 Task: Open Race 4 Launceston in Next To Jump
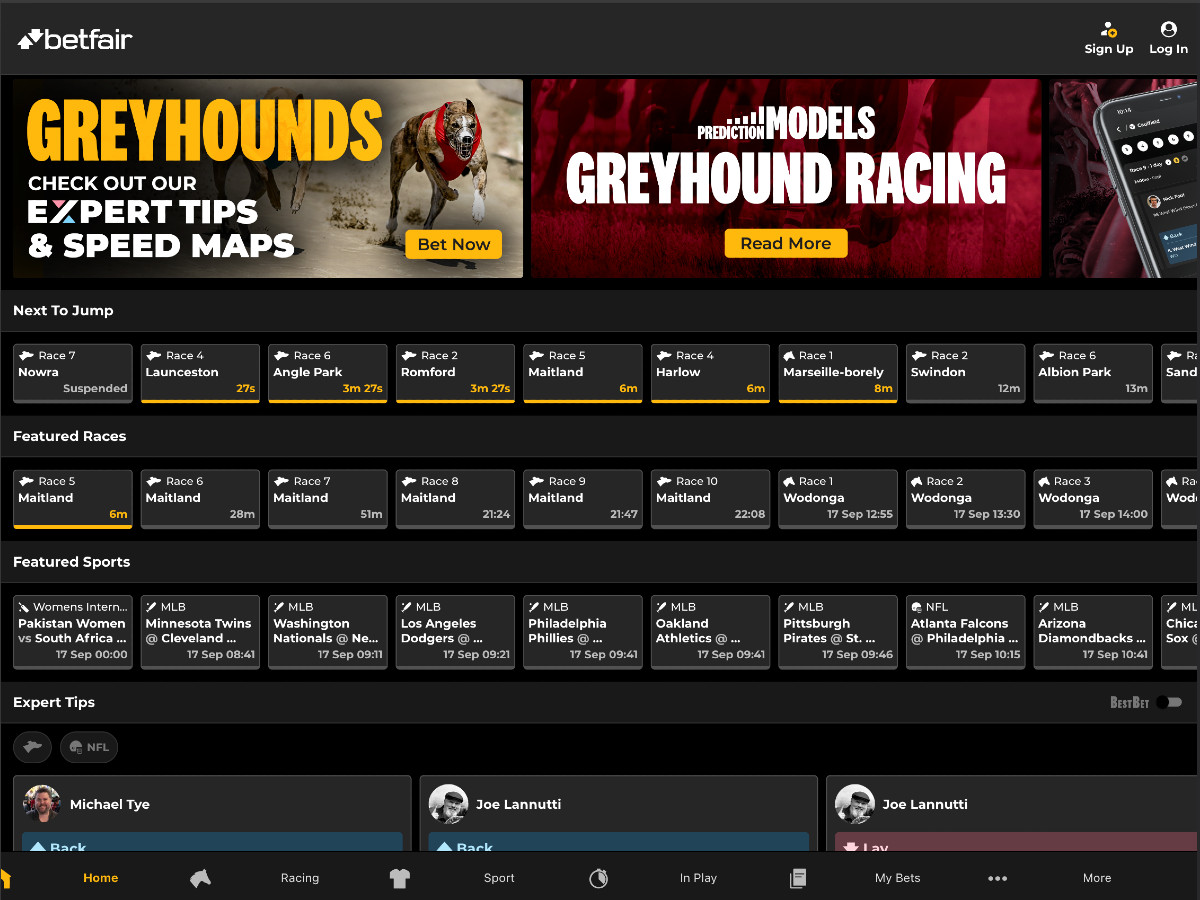click(x=200, y=374)
